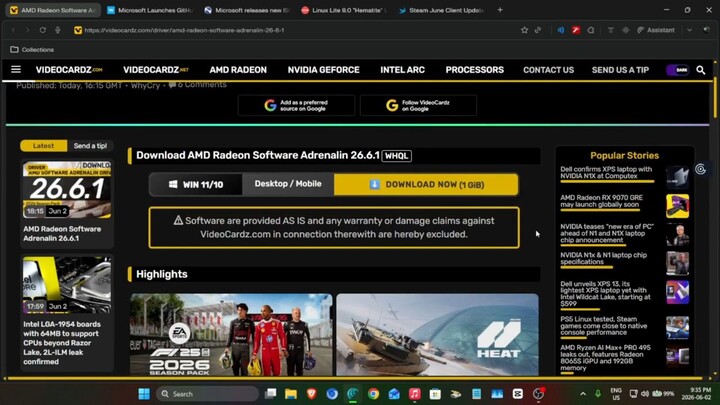Switch to Steam June Client Update tab
The height and width of the screenshot is (405, 720).
[x=442, y=10]
